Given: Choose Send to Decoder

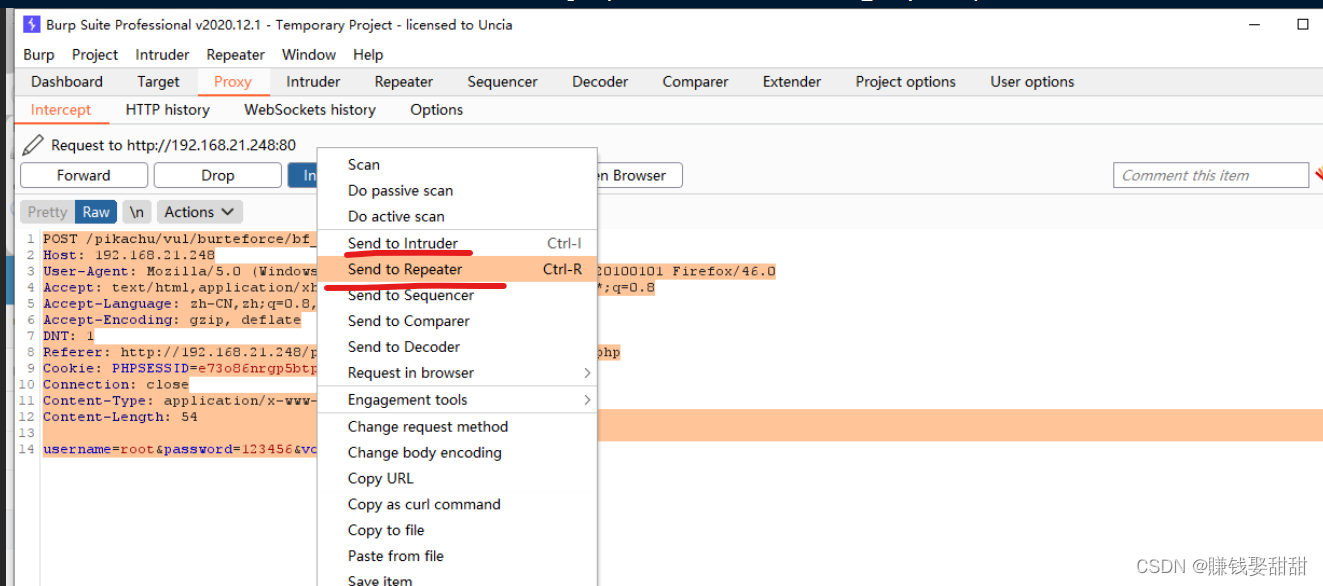Looking at the screenshot, I should coord(457,347).
